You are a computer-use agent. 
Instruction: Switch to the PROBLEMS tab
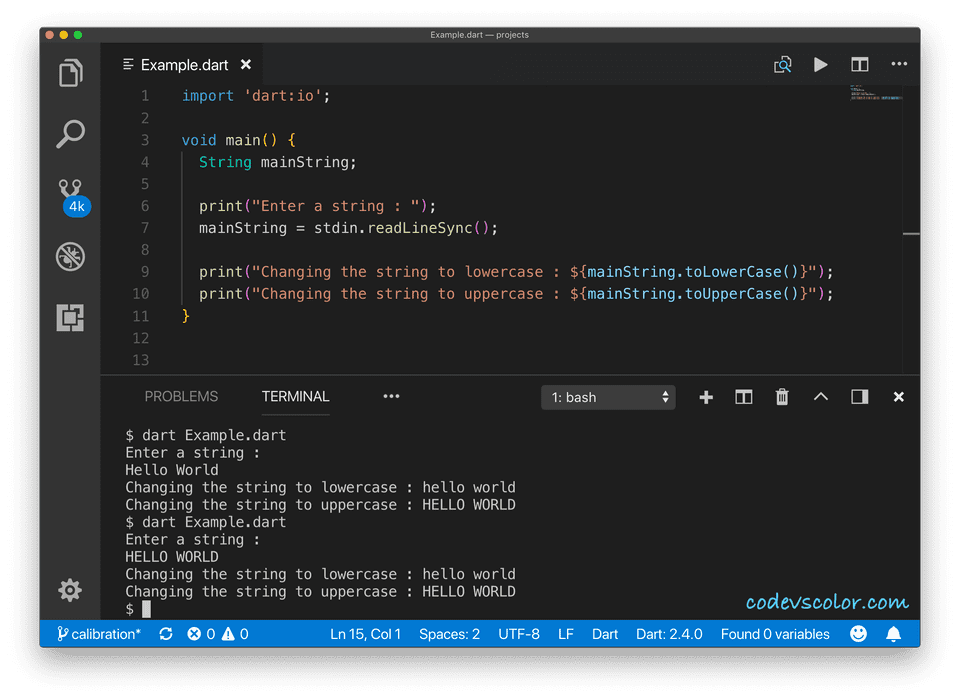pyautogui.click(x=180, y=396)
